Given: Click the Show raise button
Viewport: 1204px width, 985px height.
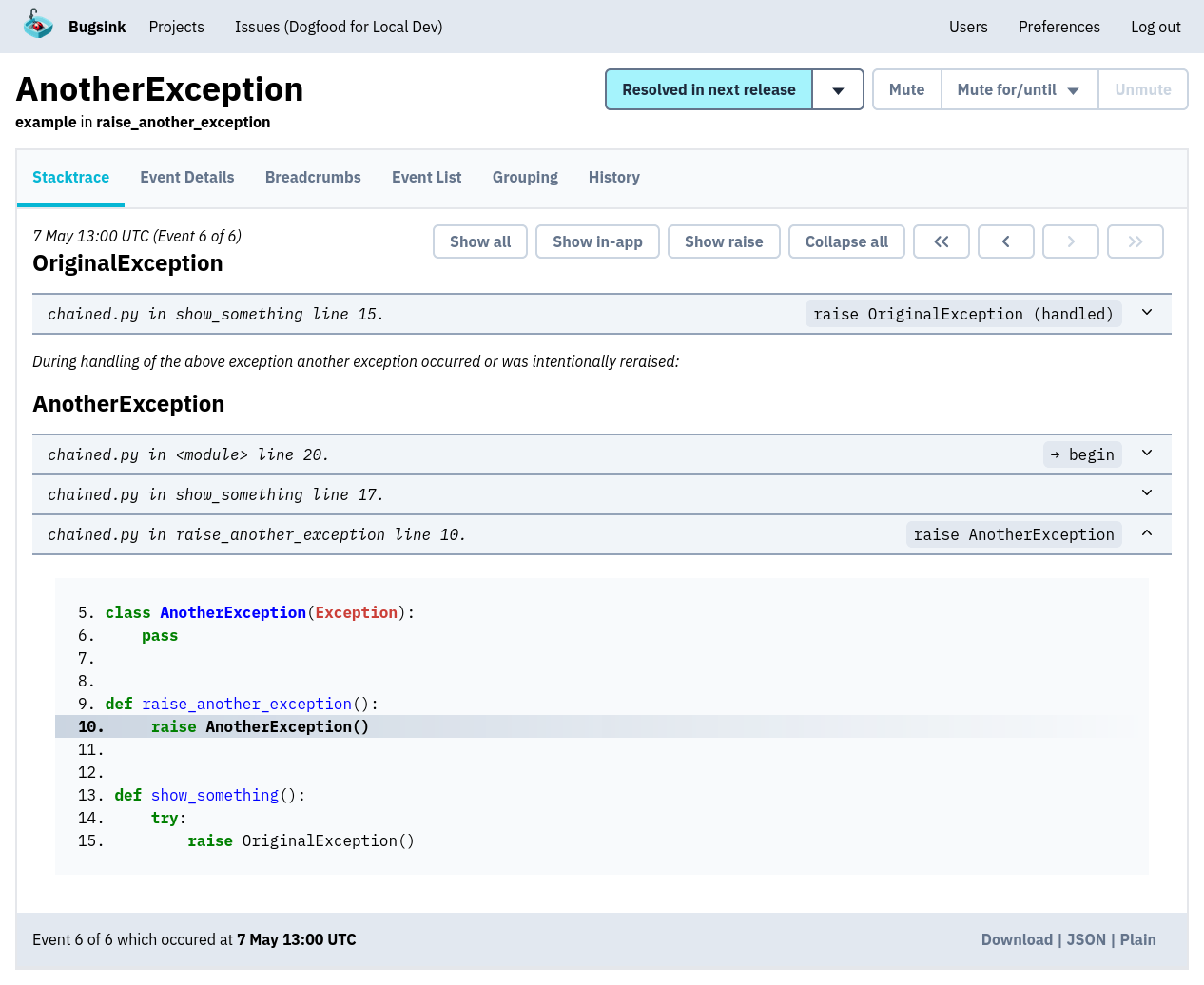Looking at the screenshot, I should click(x=724, y=241).
